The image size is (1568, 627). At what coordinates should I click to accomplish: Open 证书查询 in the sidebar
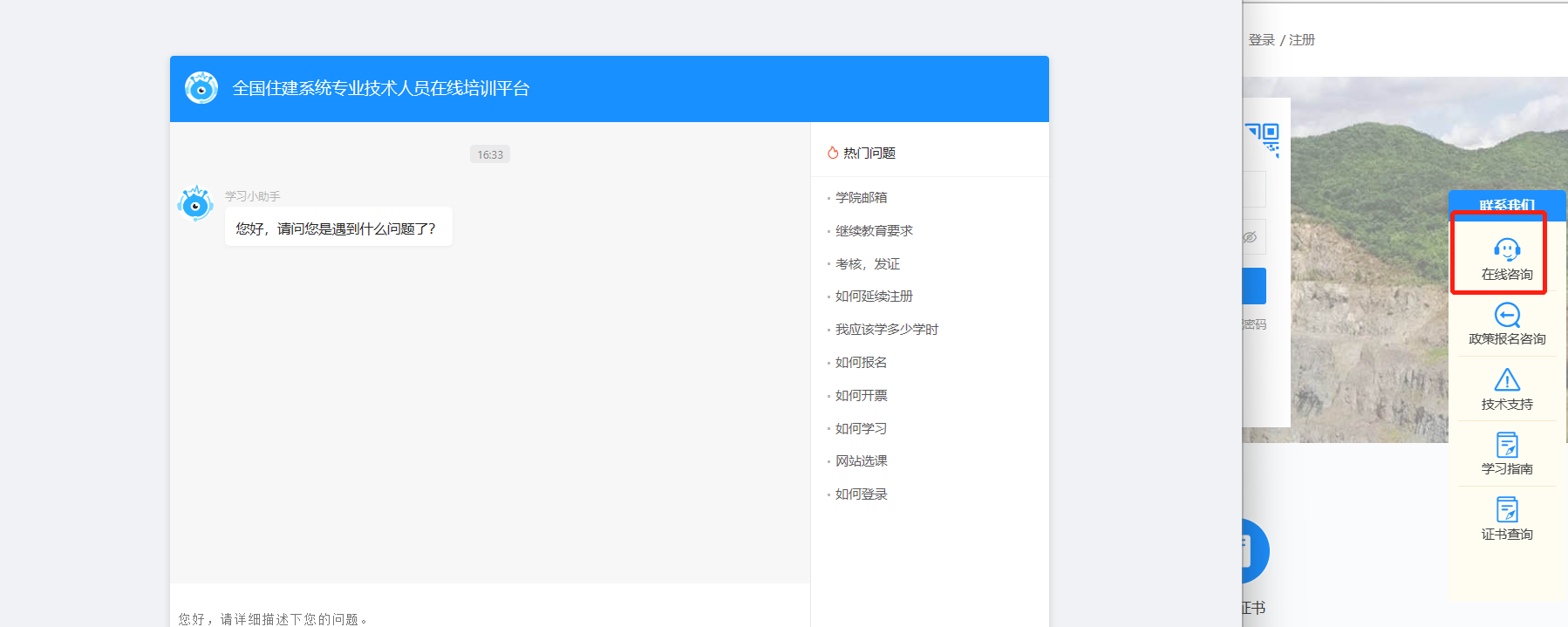1507,519
